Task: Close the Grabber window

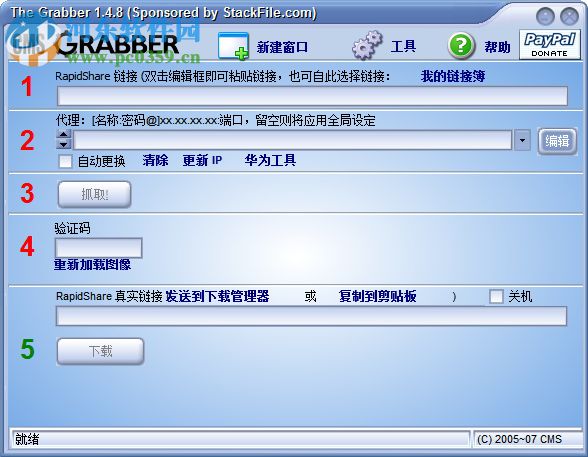Action: click(x=569, y=16)
